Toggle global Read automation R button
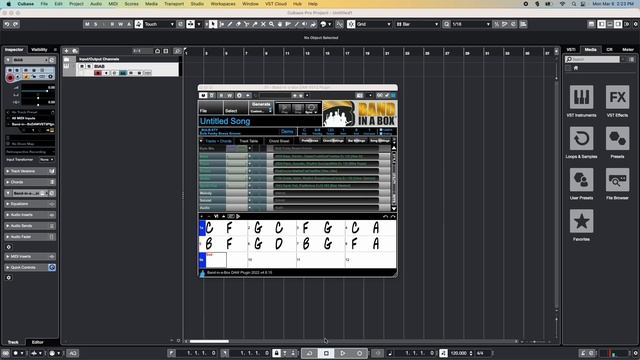 point(112,24)
